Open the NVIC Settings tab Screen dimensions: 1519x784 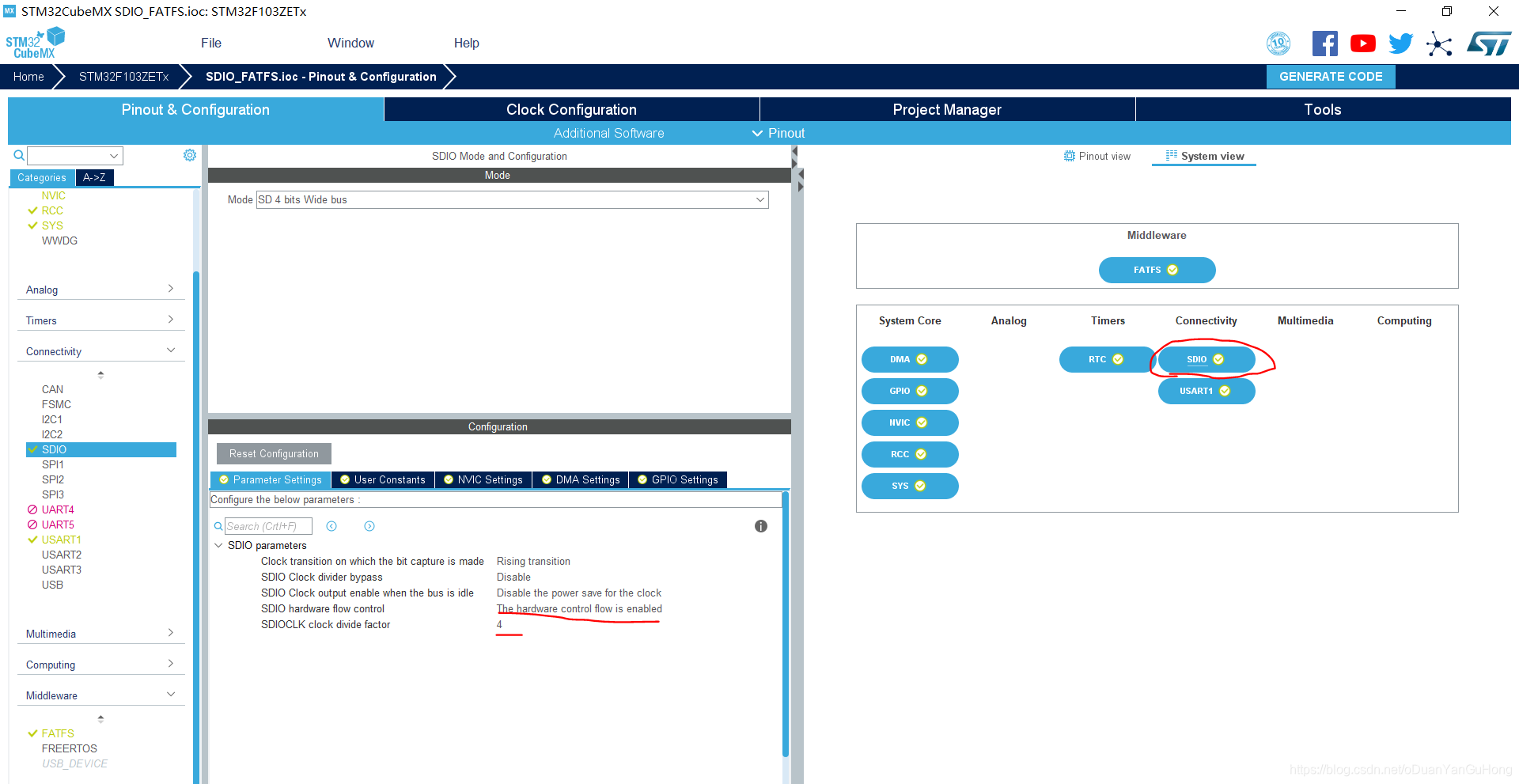[x=483, y=479]
